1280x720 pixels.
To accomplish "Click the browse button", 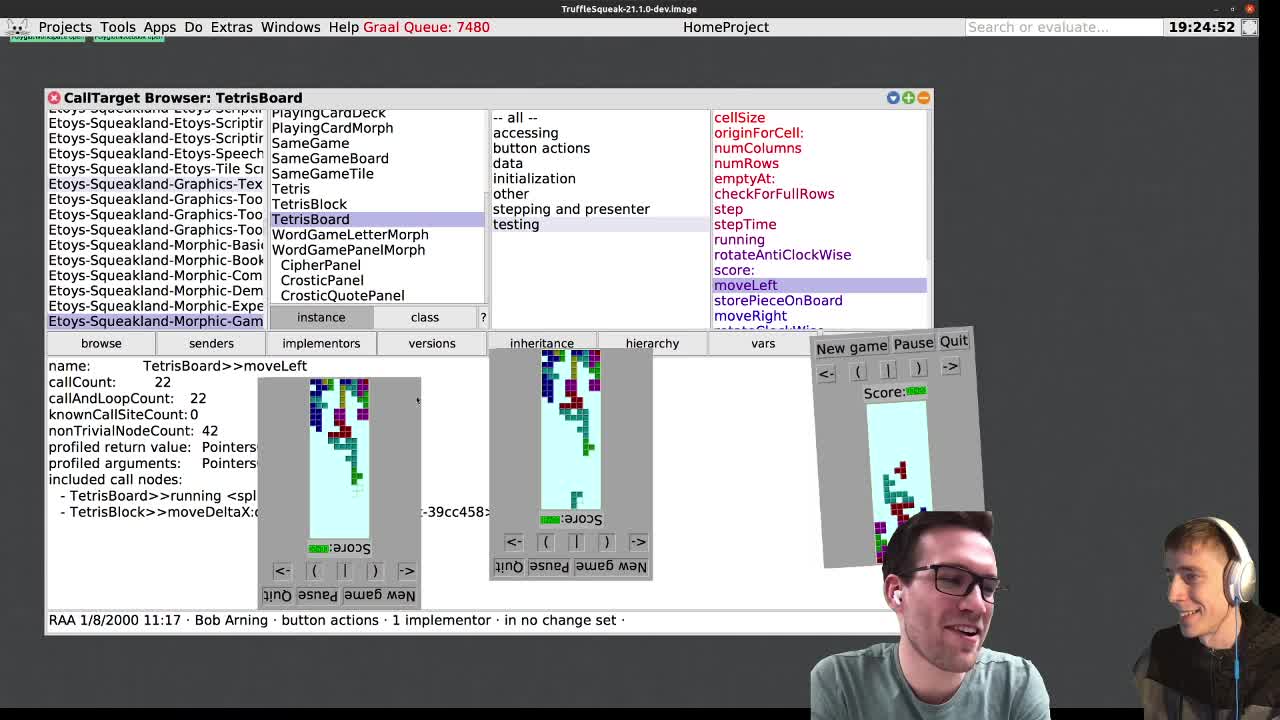I will coord(101,343).
